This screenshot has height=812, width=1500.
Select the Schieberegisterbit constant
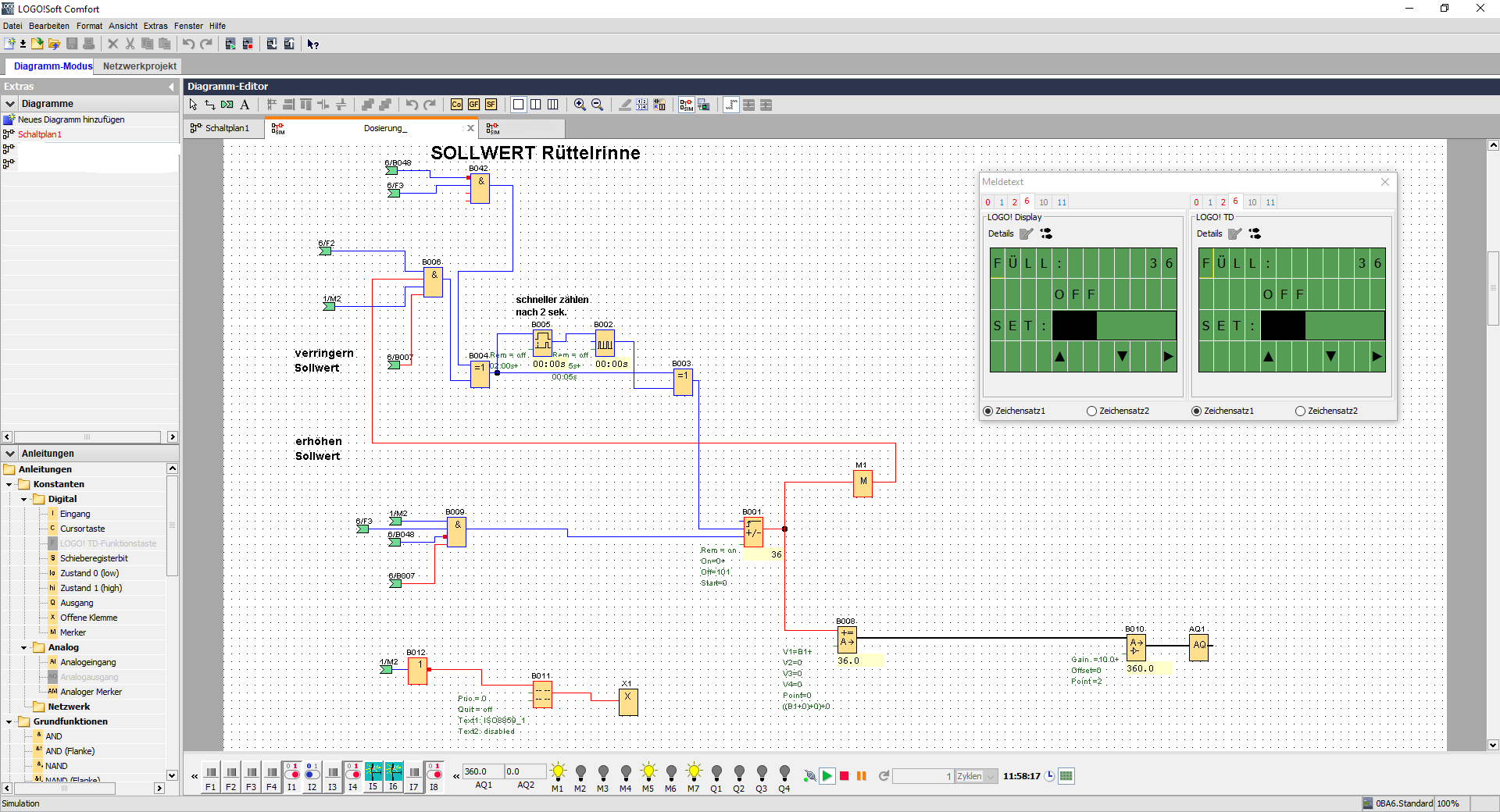94,558
